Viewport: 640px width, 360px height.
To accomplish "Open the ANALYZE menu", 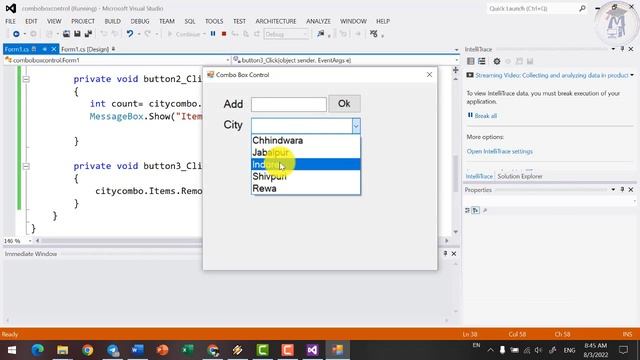I will click(318, 21).
